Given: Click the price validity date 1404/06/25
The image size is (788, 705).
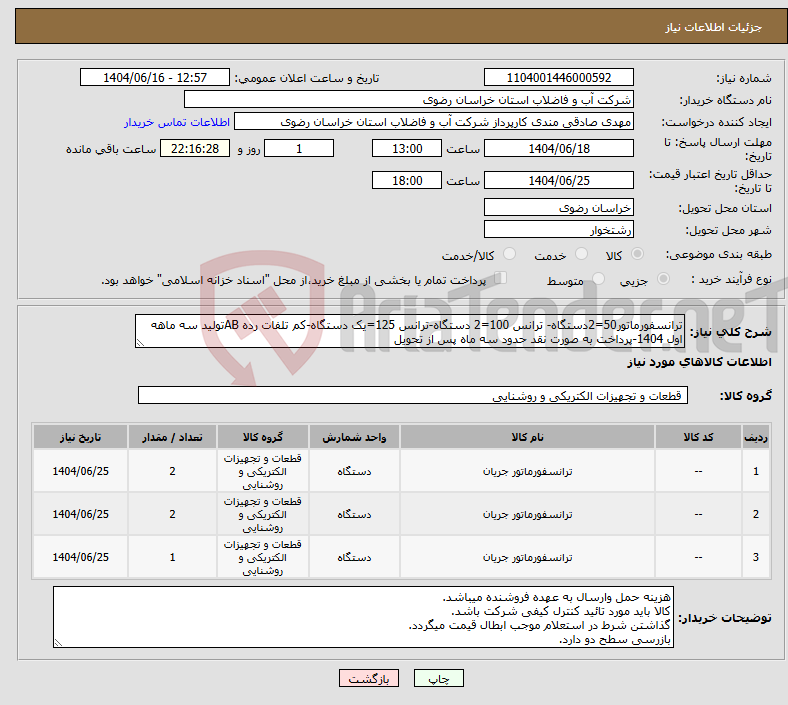Looking at the screenshot, I should pyautogui.click(x=558, y=180).
